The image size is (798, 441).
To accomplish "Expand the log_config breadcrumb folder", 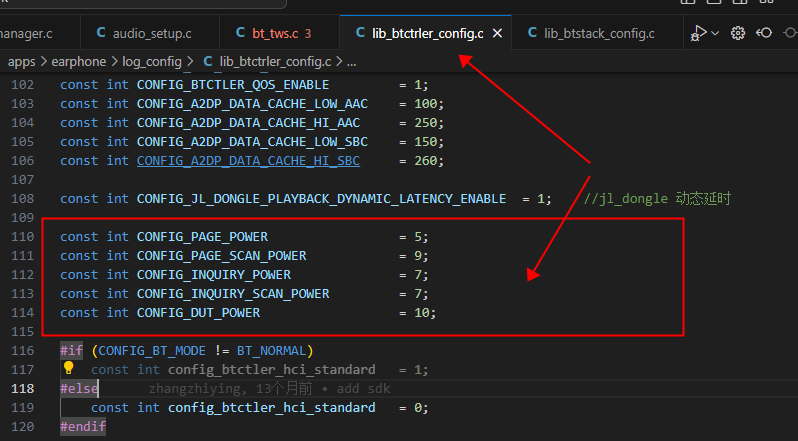I will pos(152,62).
